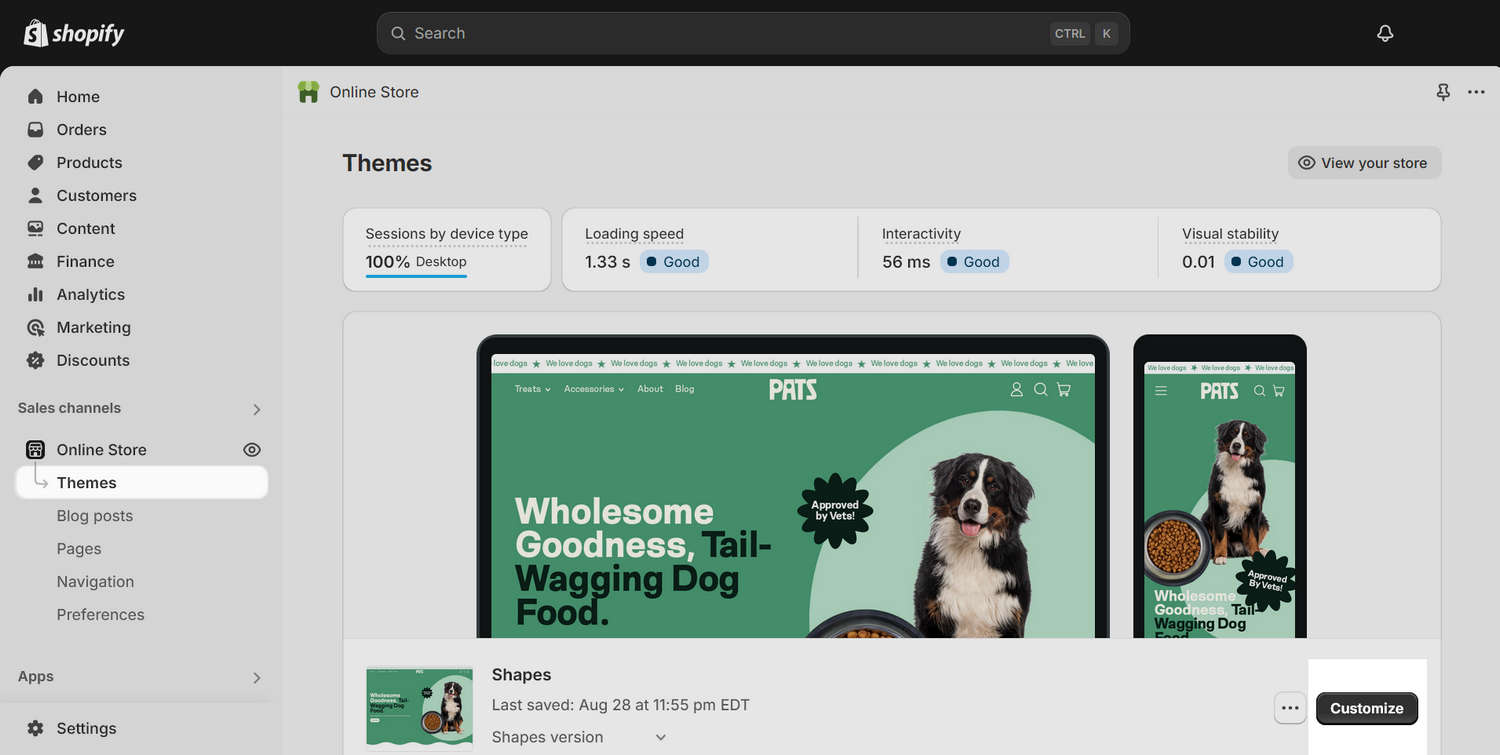Open the header three-dots menu
Screen dimensions: 1500x755
click(x=1476, y=92)
